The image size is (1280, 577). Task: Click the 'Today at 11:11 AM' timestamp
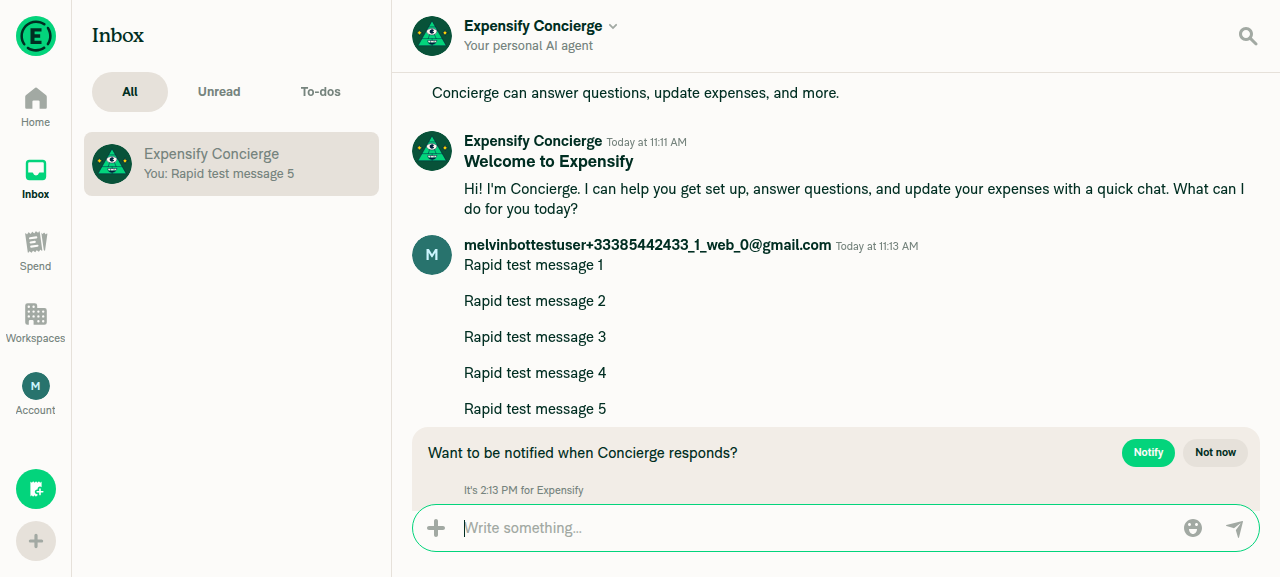pyautogui.click(x=646, y=142)
